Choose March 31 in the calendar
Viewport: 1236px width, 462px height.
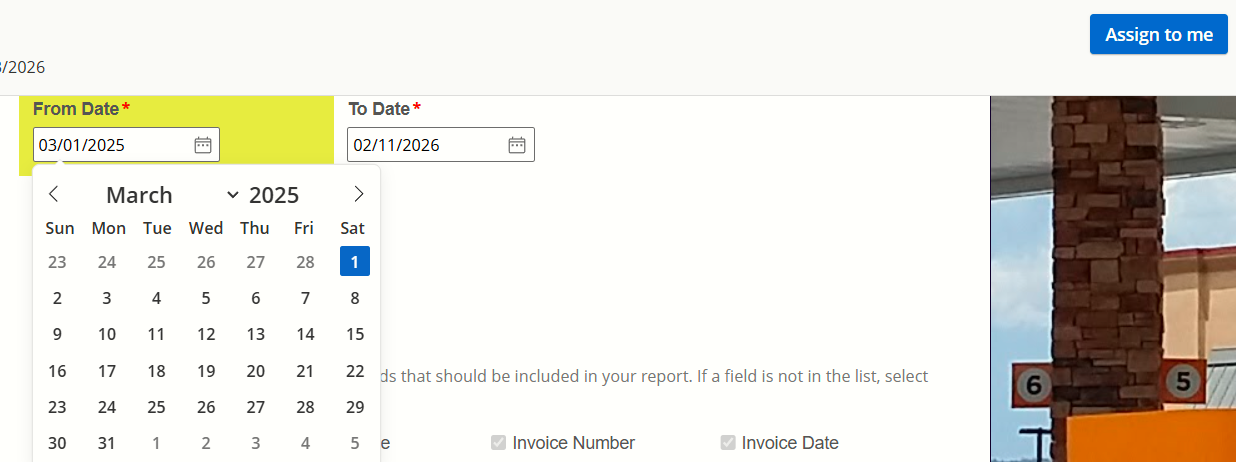pyautogui.click(x=107, y=443)
